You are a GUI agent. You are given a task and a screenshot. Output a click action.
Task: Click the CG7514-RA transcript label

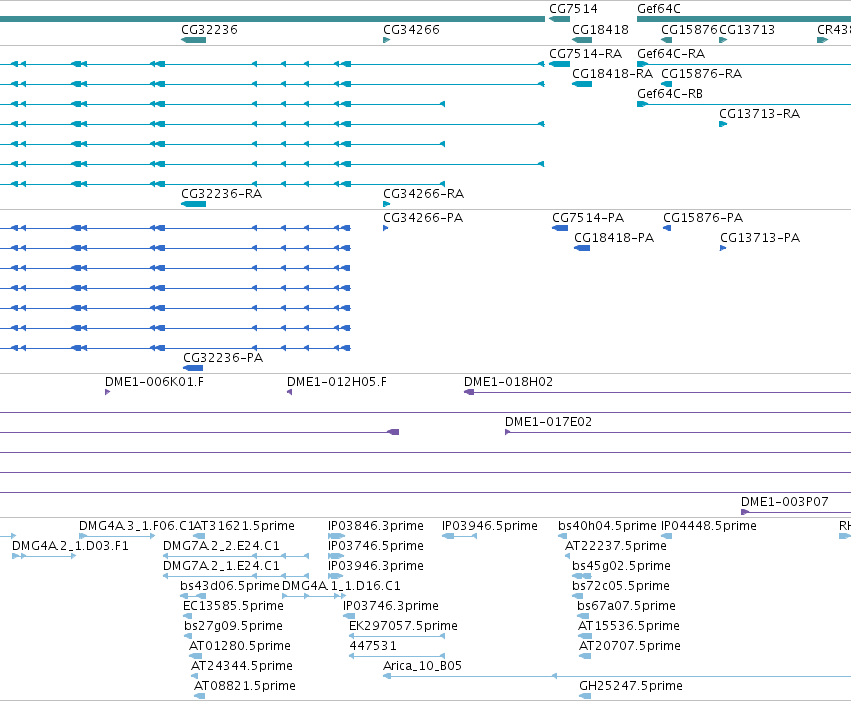pos(585,54)
